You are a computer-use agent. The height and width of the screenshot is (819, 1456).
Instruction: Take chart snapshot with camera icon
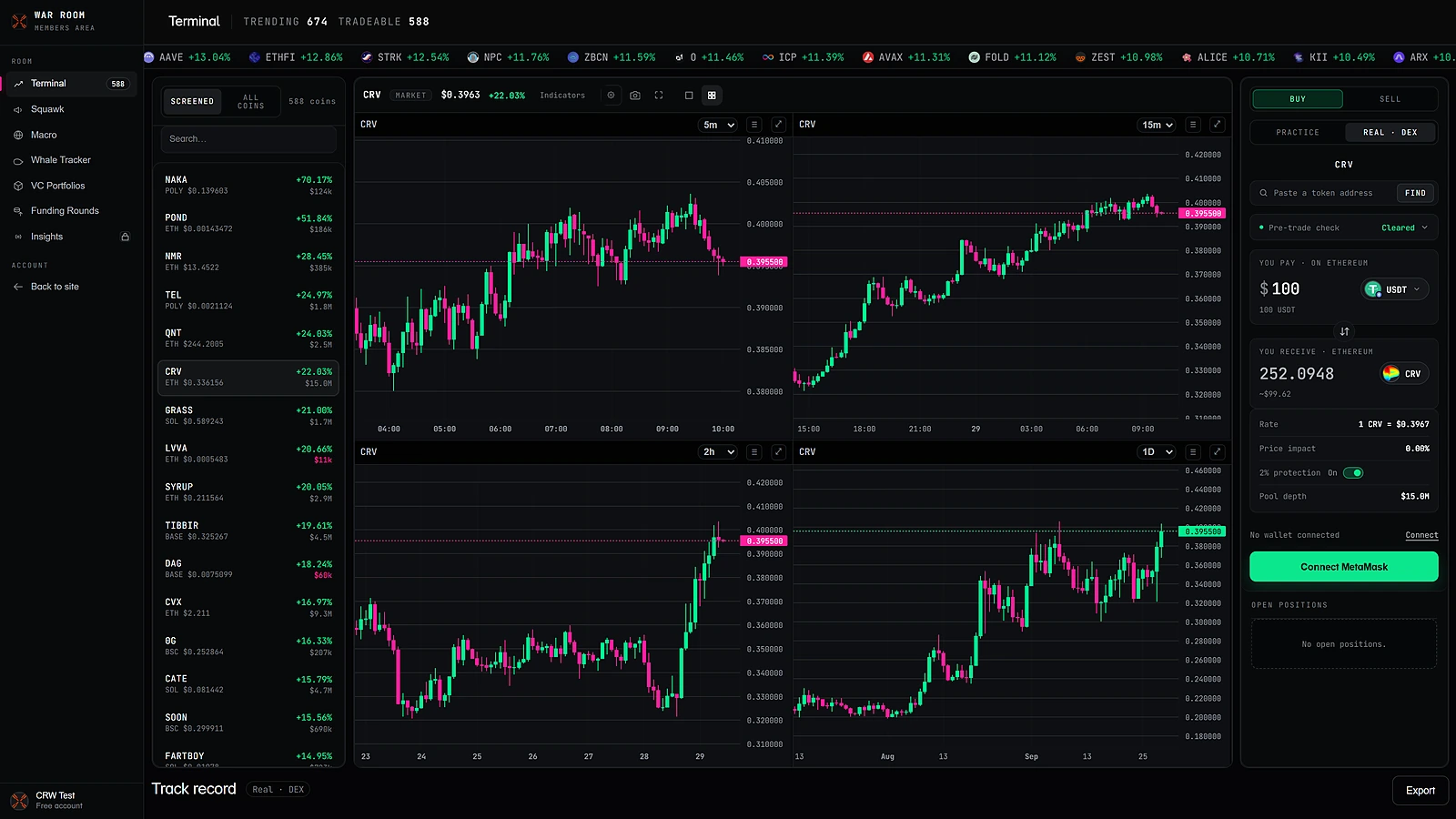[x=635, y=95]
